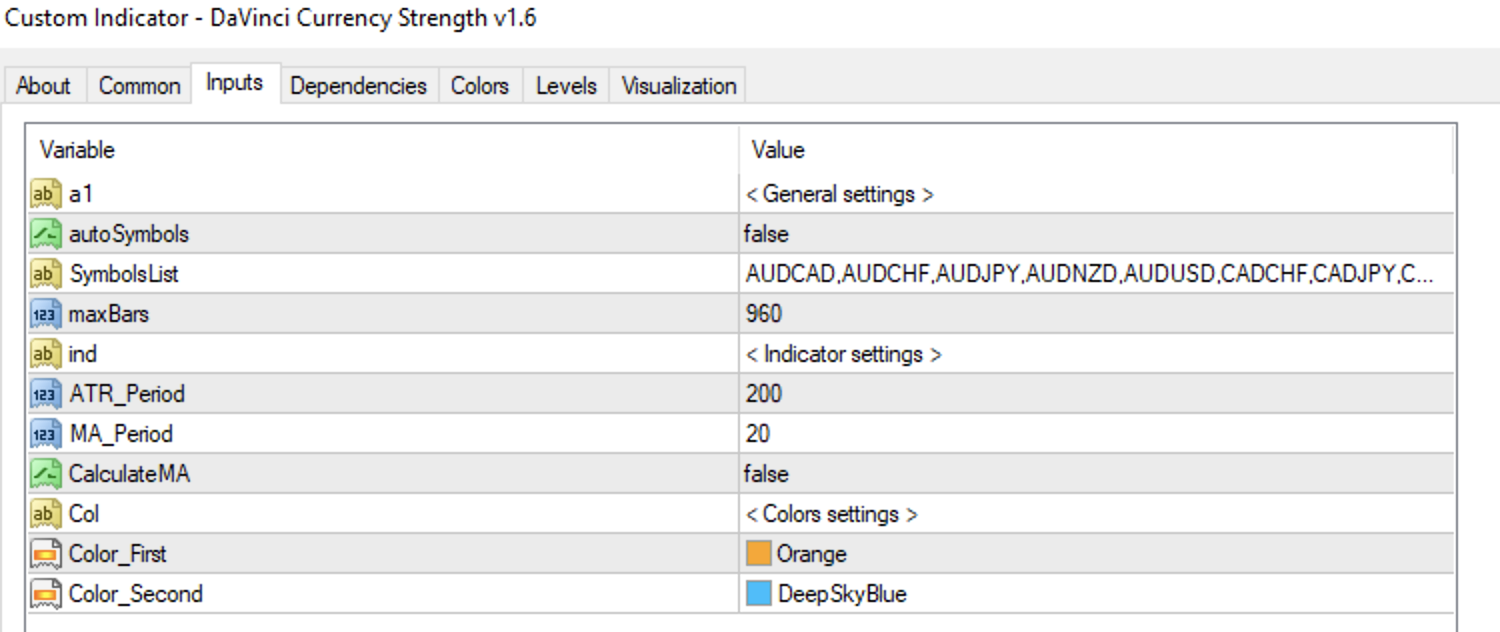The width and height of the screenshot is (1500, 632).
Task: Toggle the CalculateMA false value
Action: [x=767, y=474]
